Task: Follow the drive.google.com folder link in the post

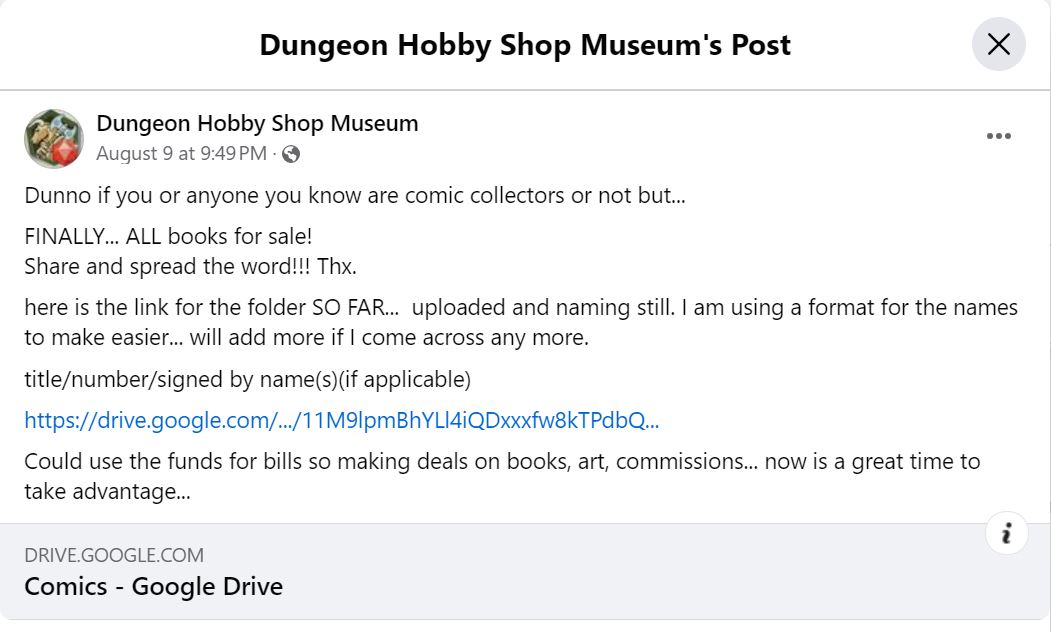Action: click(x=341, y=421)
